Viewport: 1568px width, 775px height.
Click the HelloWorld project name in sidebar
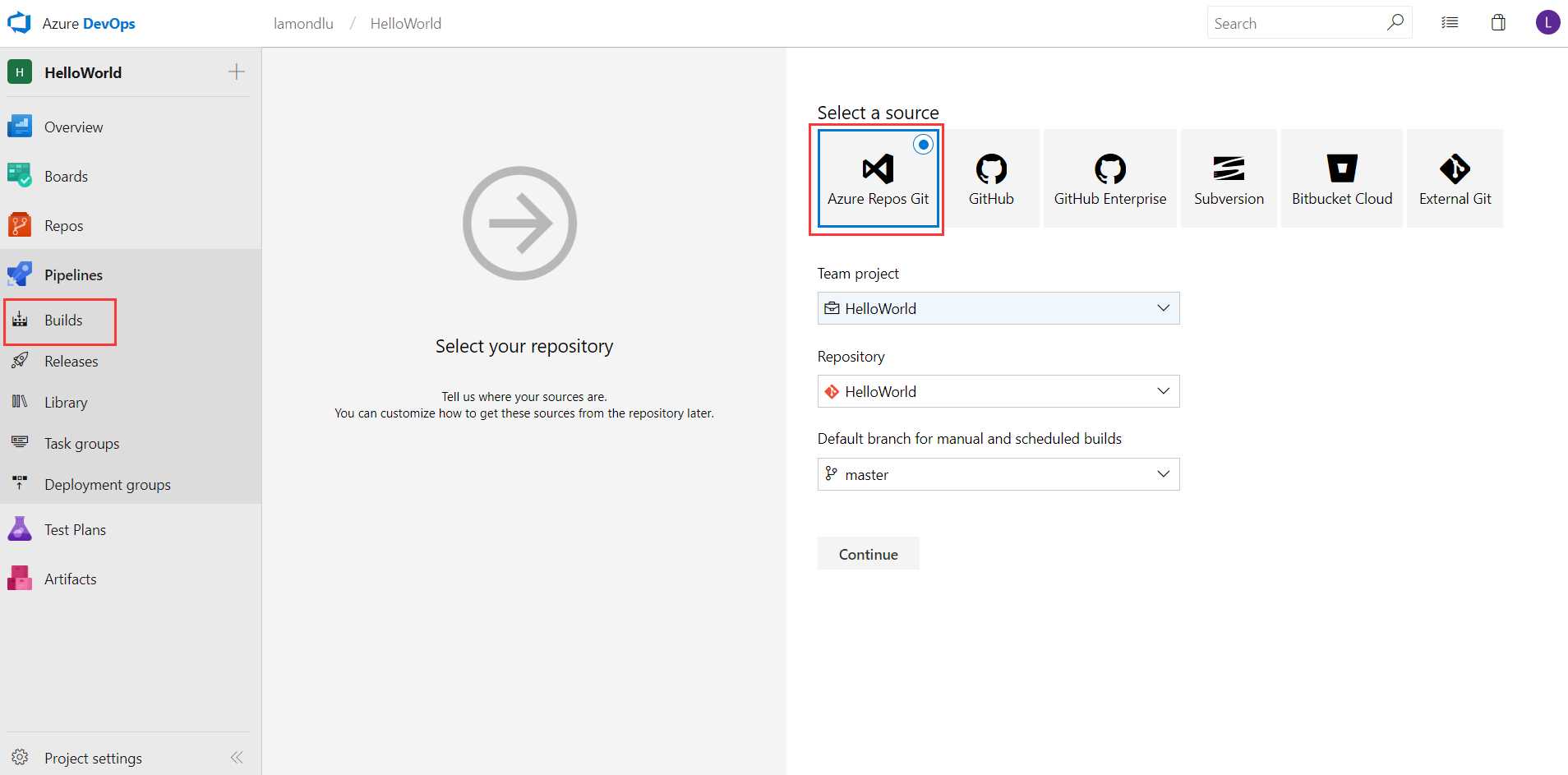[x=83, y=72]
